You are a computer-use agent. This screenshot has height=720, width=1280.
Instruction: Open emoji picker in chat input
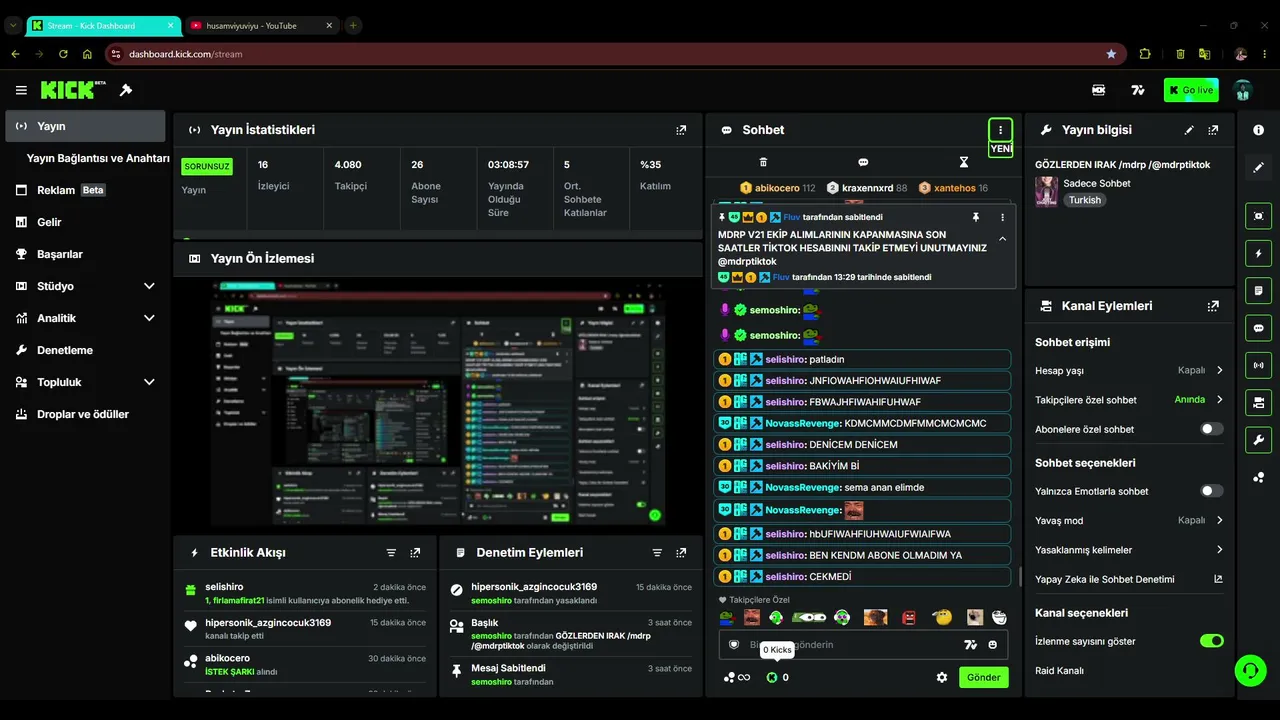[x=993, y=645]
